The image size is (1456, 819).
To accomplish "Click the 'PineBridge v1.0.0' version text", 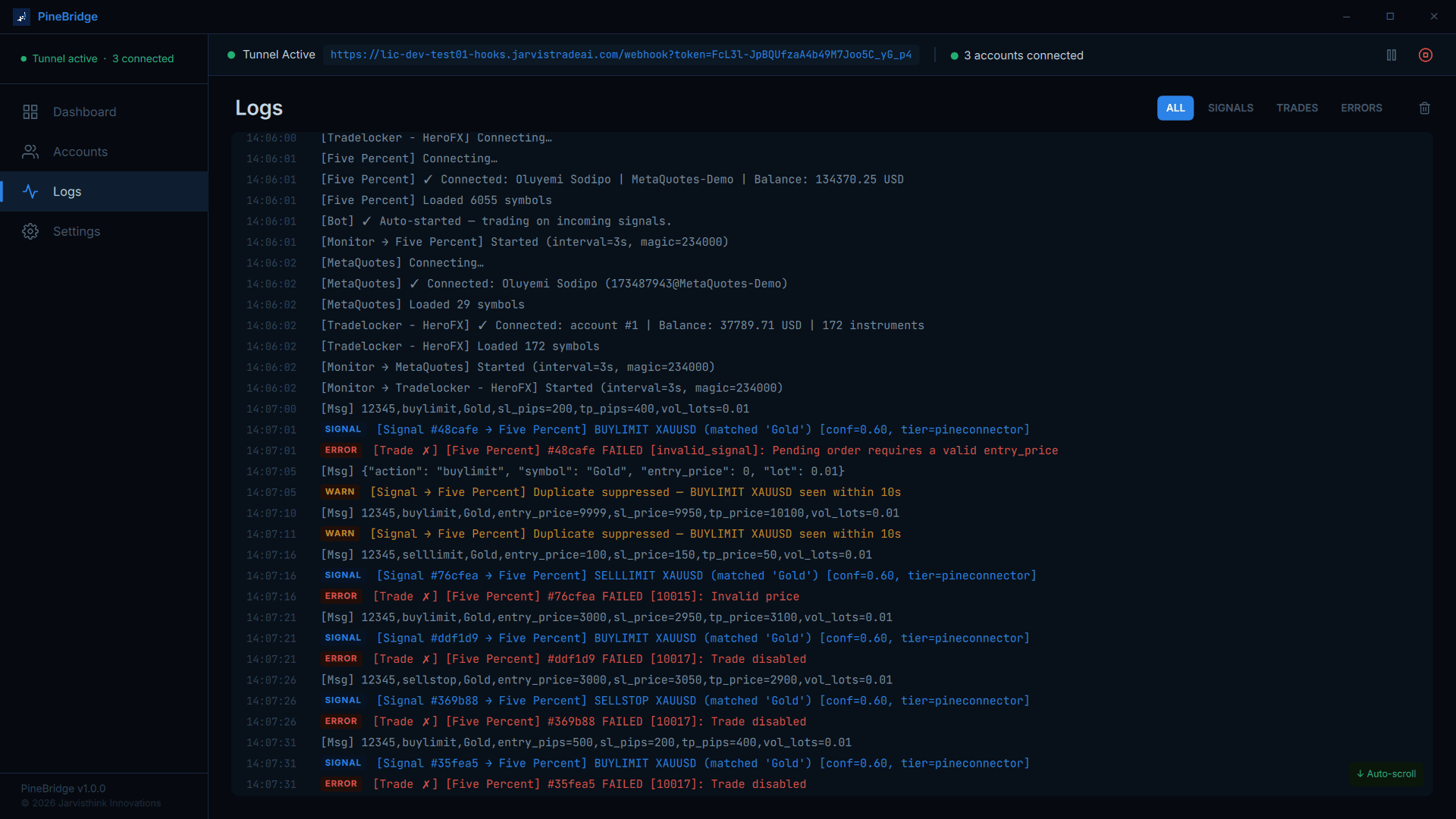I will tap(63, 789).
